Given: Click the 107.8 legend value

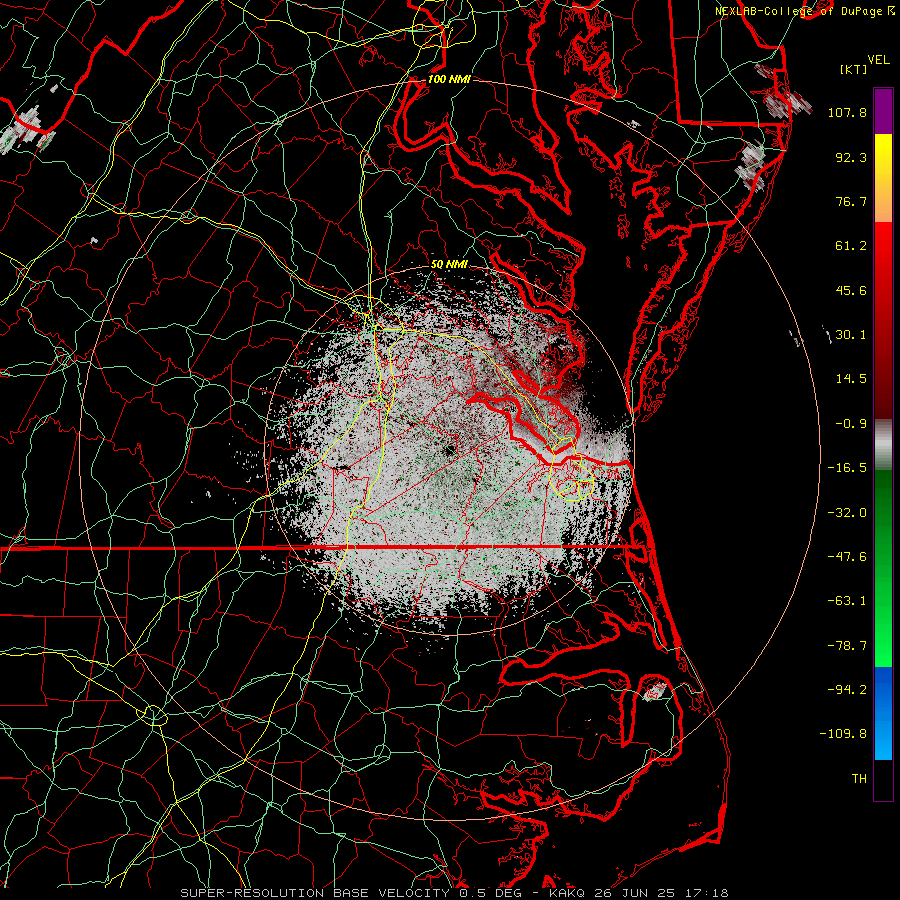Looking at the screenshot, I should (x=847, y=112).
